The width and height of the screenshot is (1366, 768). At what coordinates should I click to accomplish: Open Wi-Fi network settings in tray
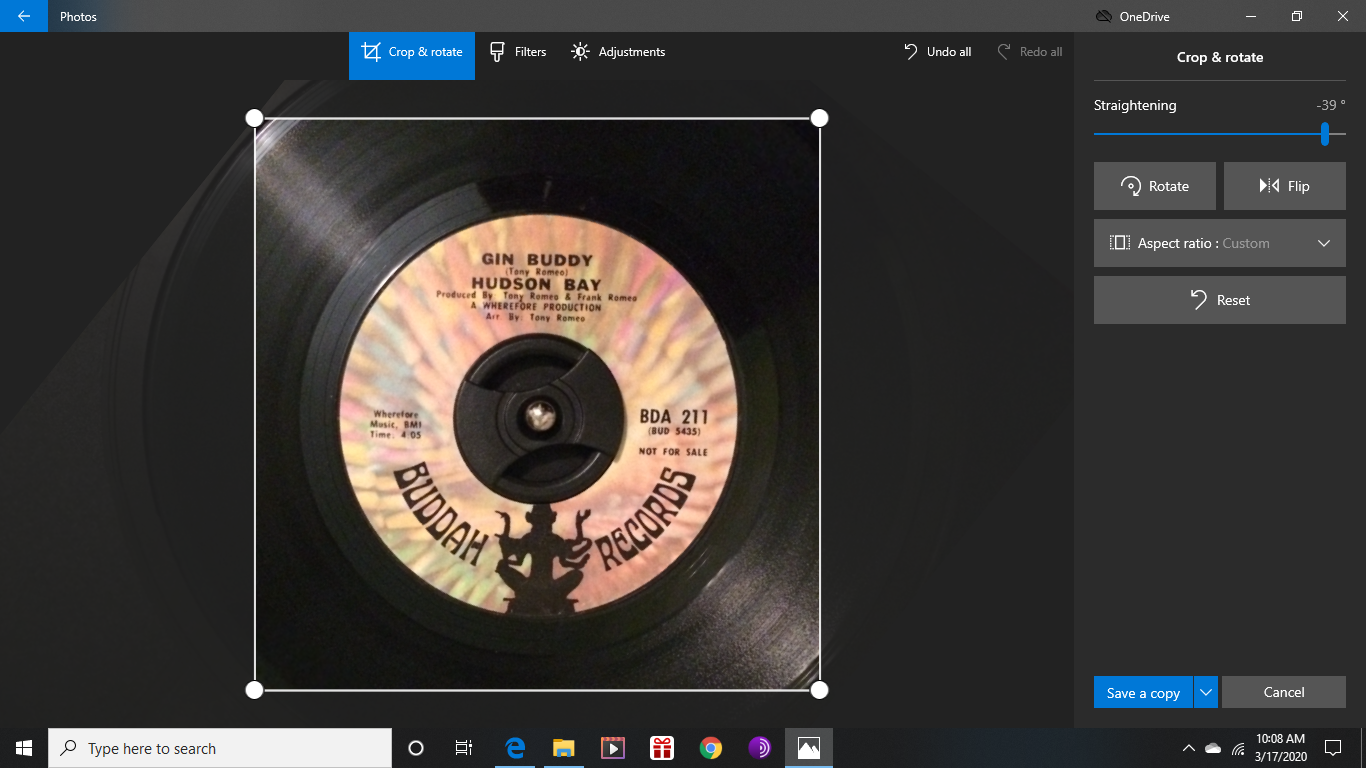pos(1238,748)
